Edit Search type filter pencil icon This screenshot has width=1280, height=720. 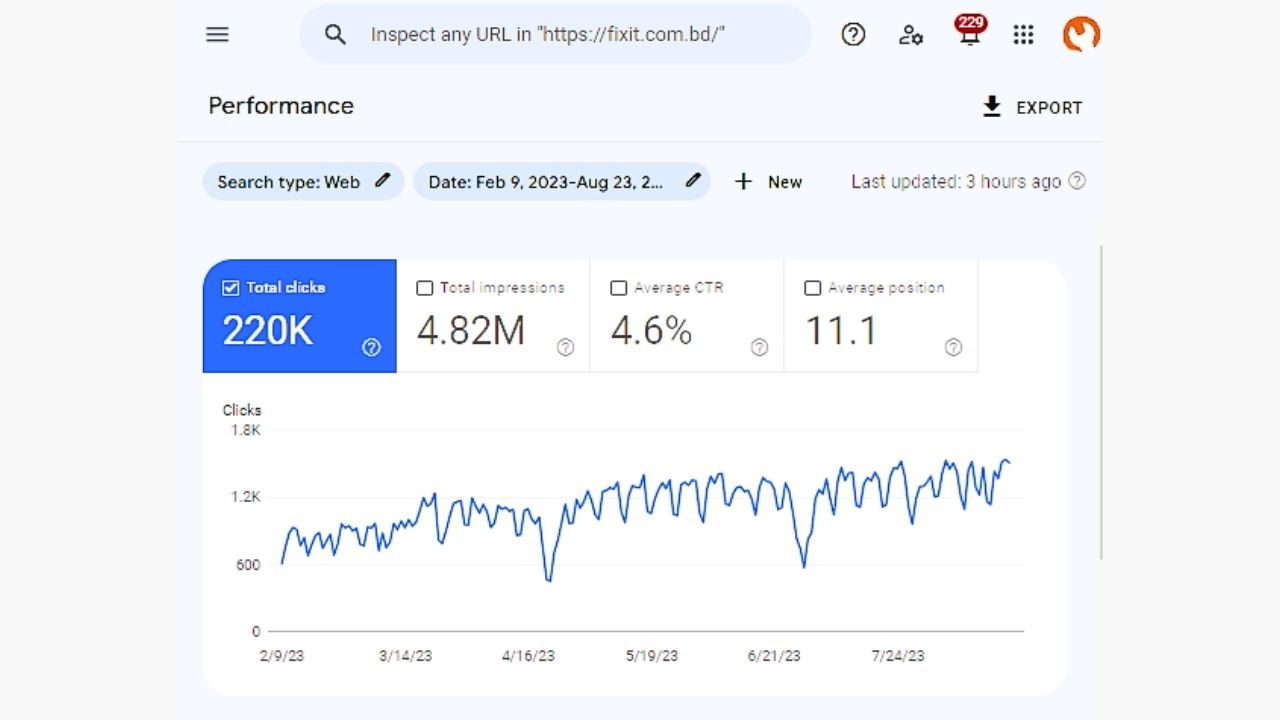pos(382,181)
